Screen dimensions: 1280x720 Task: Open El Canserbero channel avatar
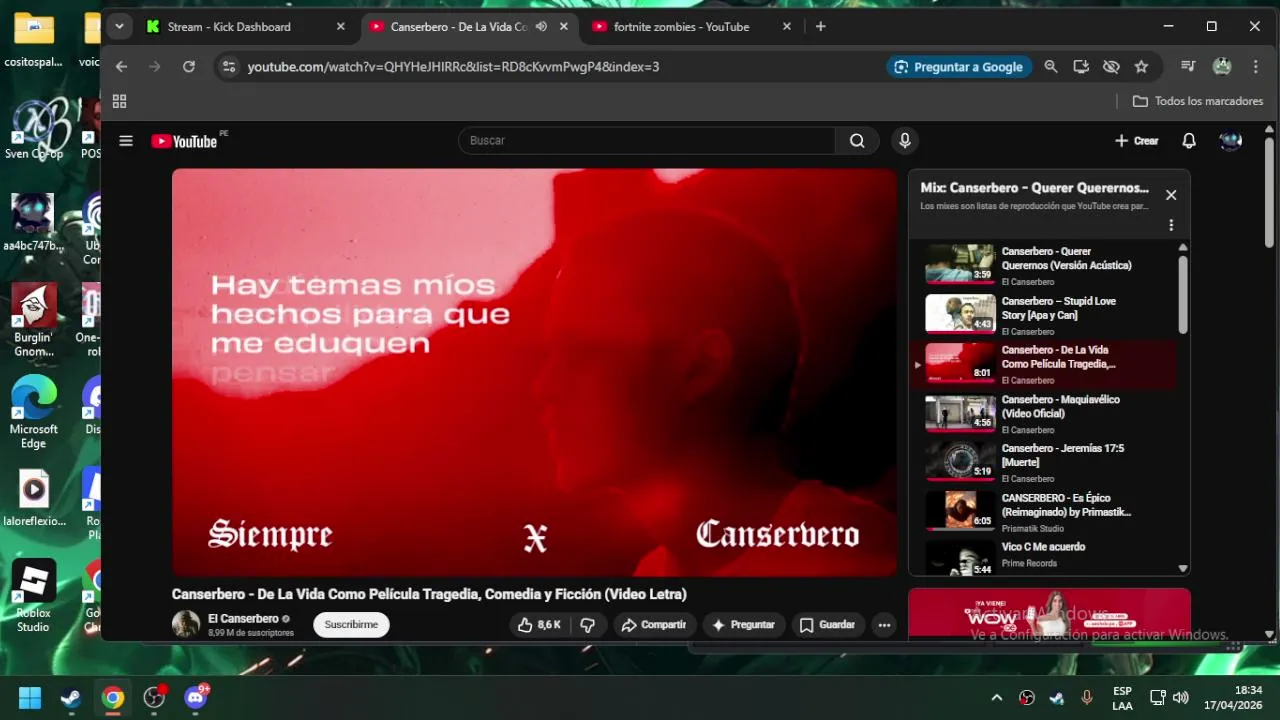pos(186,625)
